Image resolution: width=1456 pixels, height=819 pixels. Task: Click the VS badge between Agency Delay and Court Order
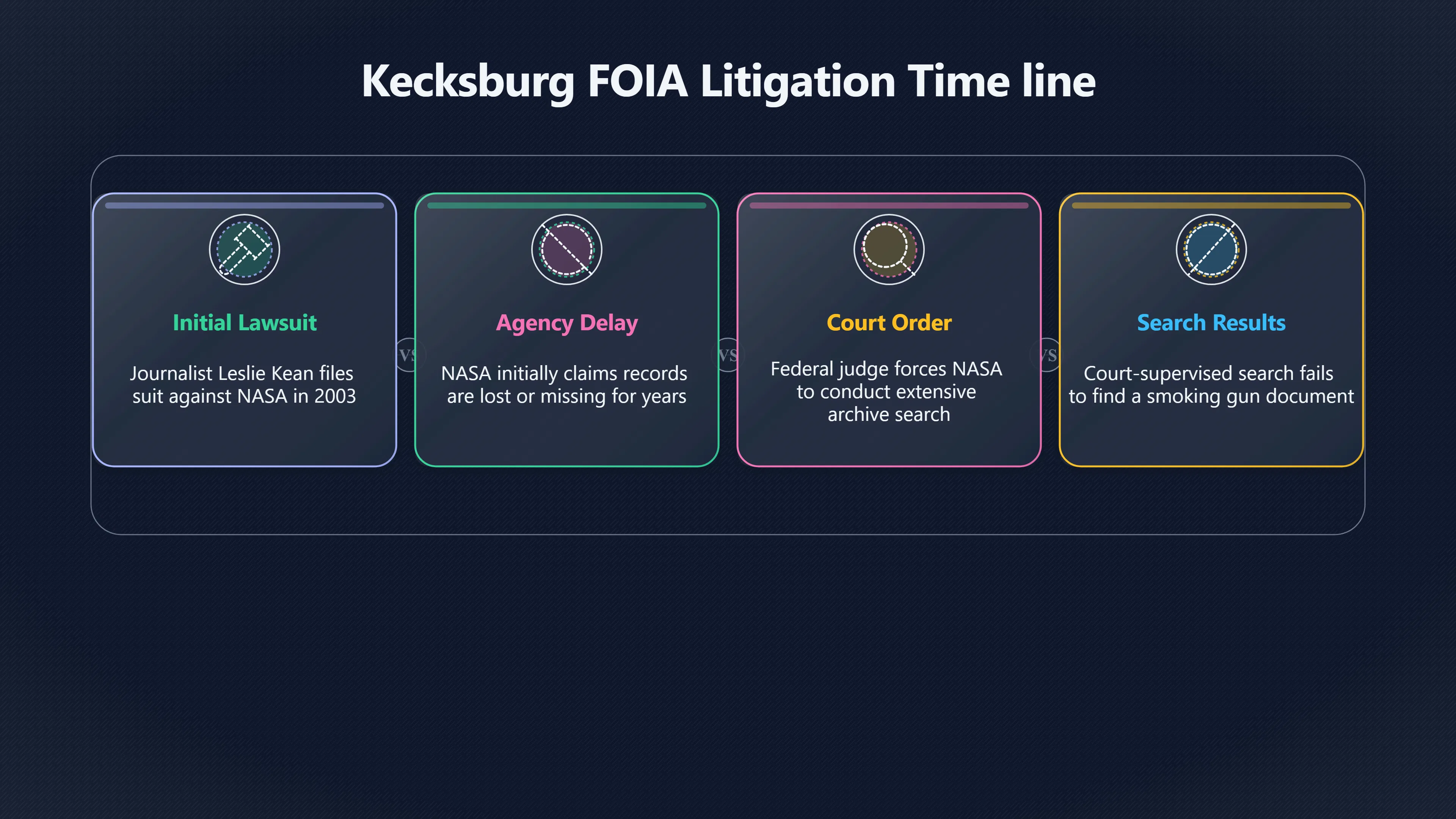point(728,355)
